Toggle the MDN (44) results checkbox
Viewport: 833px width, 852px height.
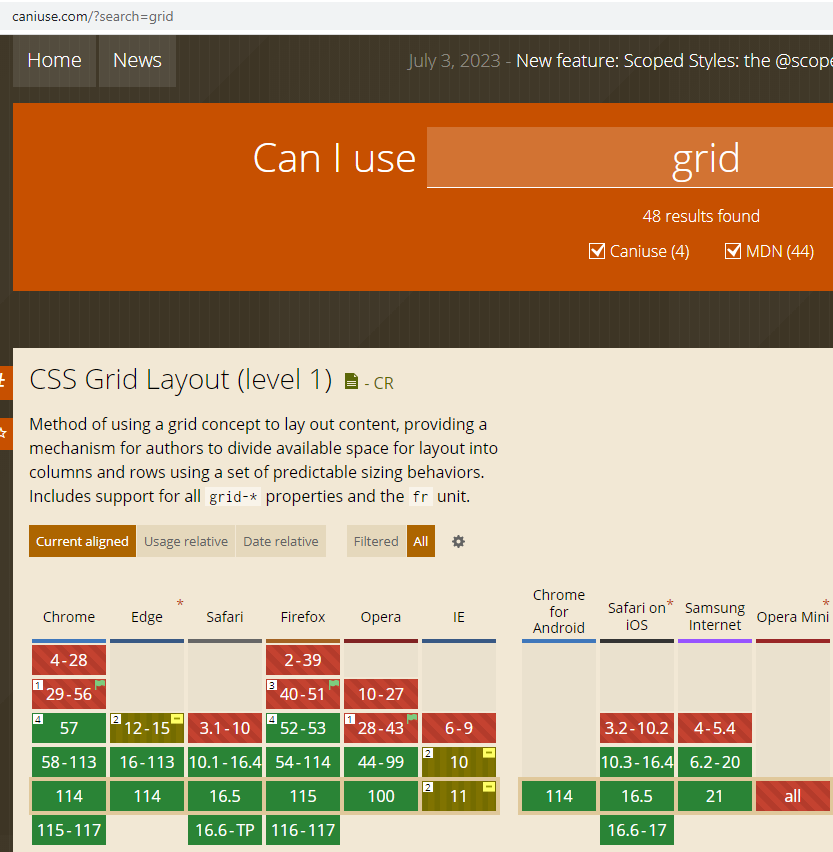pos(733,251)
